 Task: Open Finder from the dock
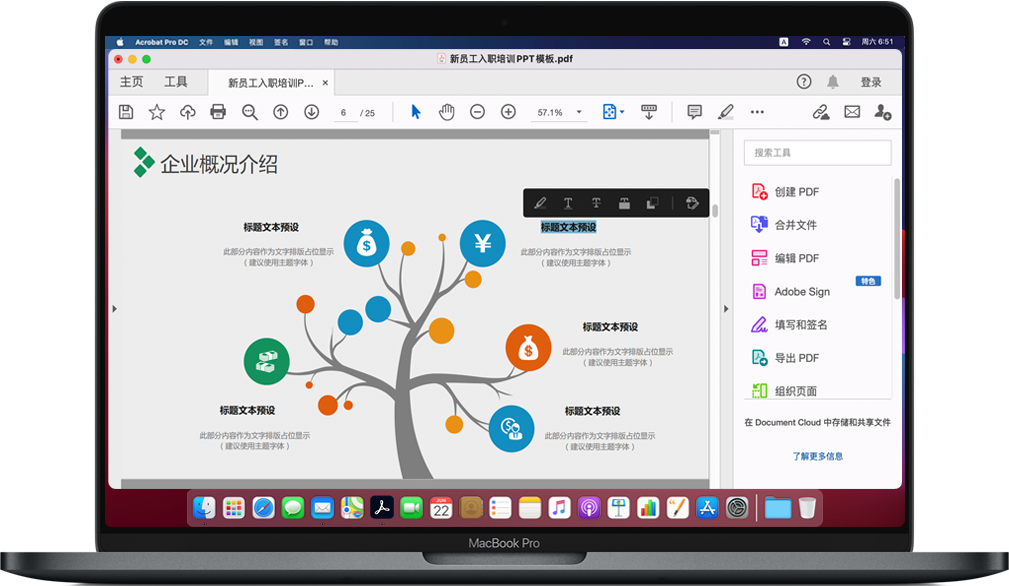coord(205,508)
